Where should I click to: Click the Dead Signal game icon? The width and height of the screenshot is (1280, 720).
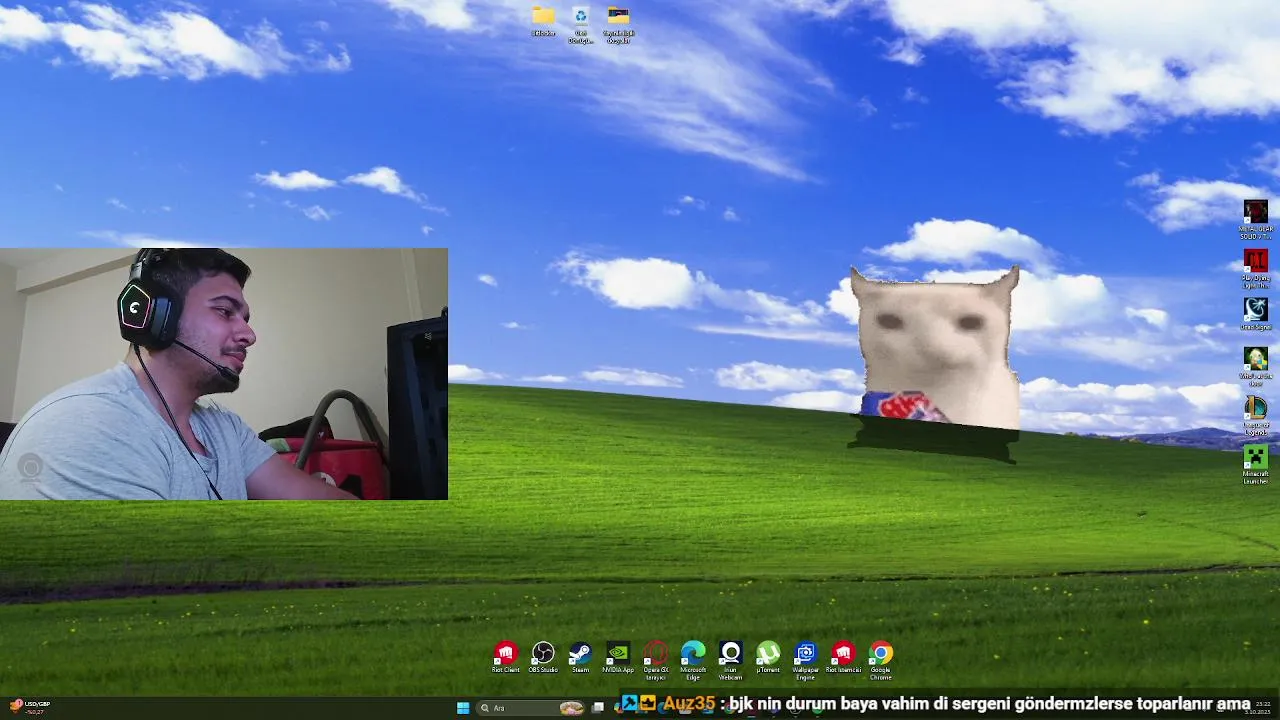(x=1256, y=314)
